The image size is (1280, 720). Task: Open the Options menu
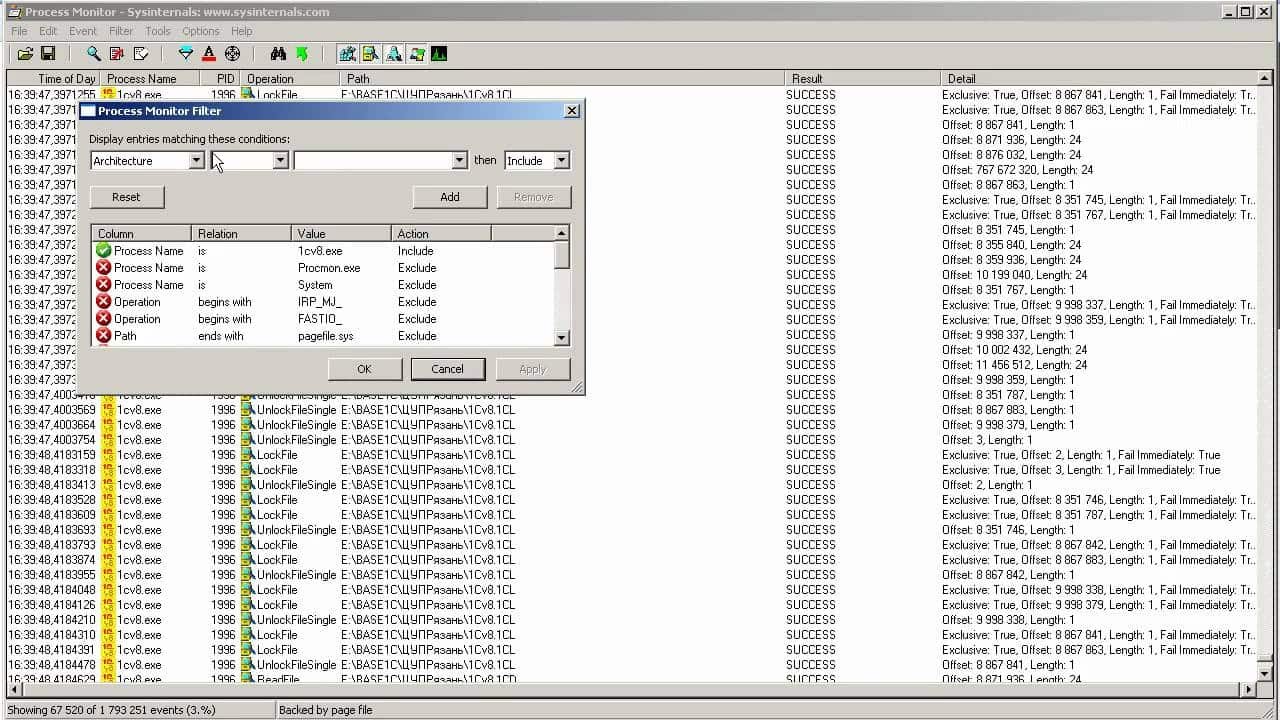(201, 31)
